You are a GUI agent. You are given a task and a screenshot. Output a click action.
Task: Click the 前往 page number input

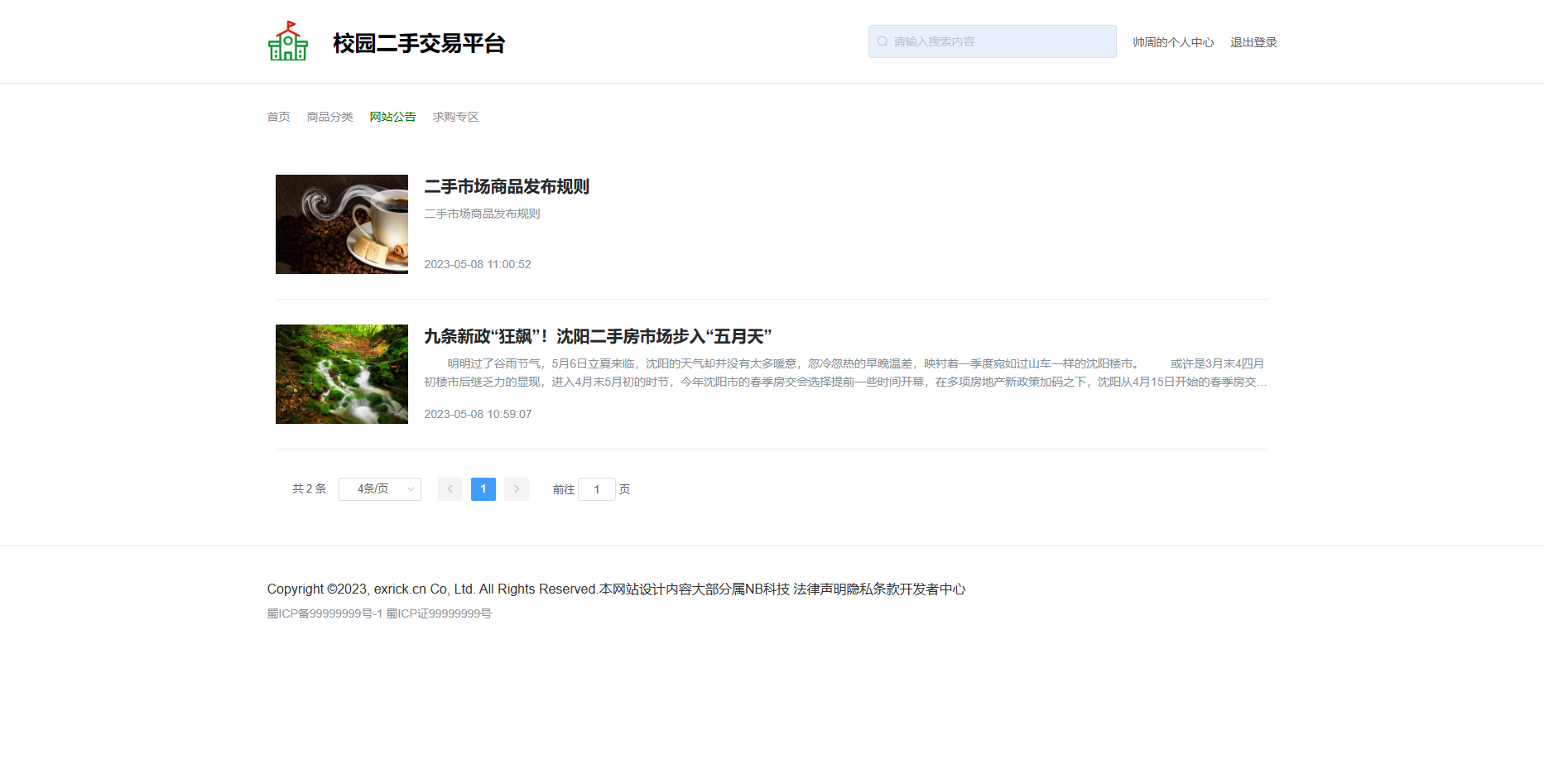(596, 488)
